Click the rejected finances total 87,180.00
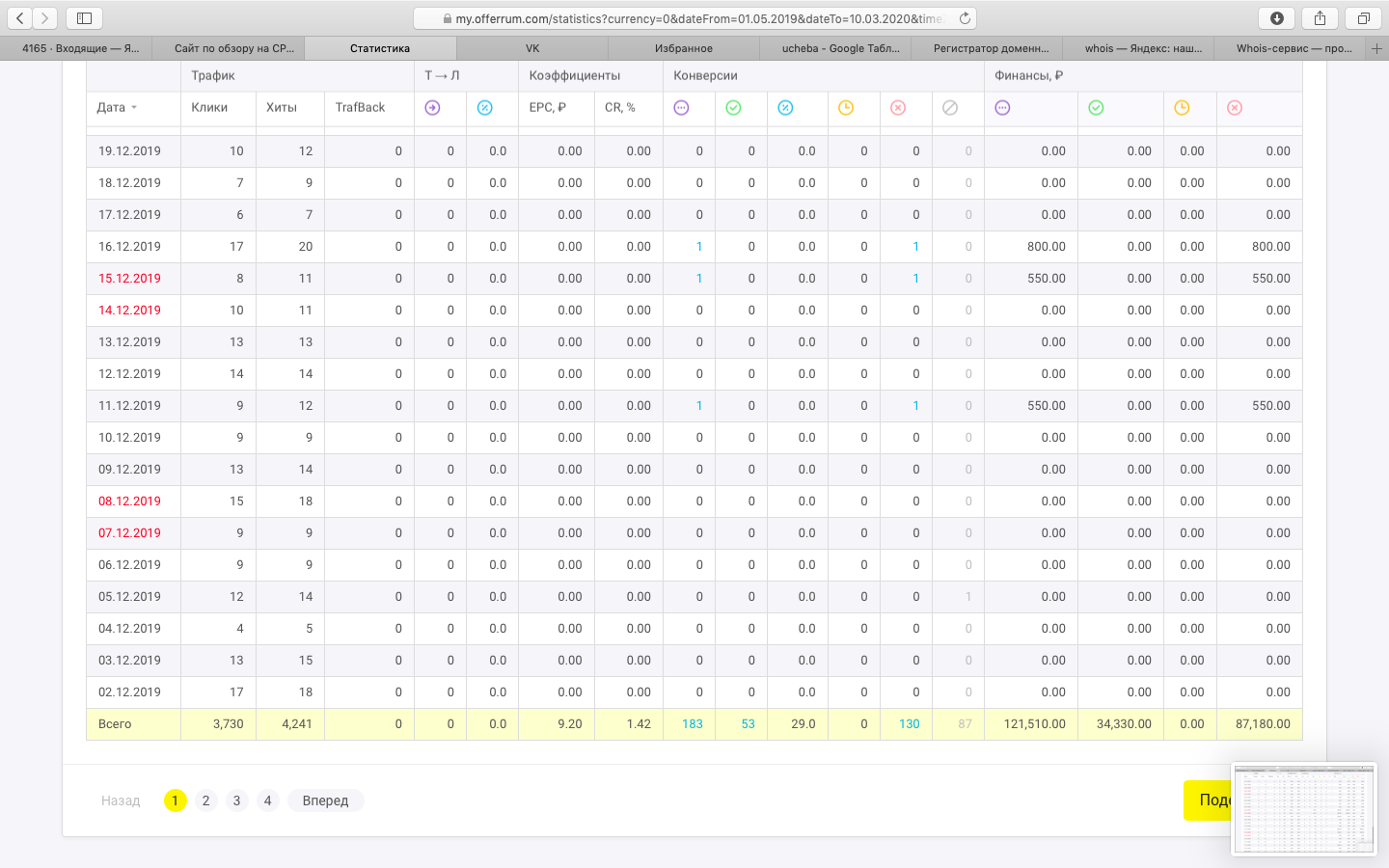Screen dimensions: 1389x868 click(1263, 724)
